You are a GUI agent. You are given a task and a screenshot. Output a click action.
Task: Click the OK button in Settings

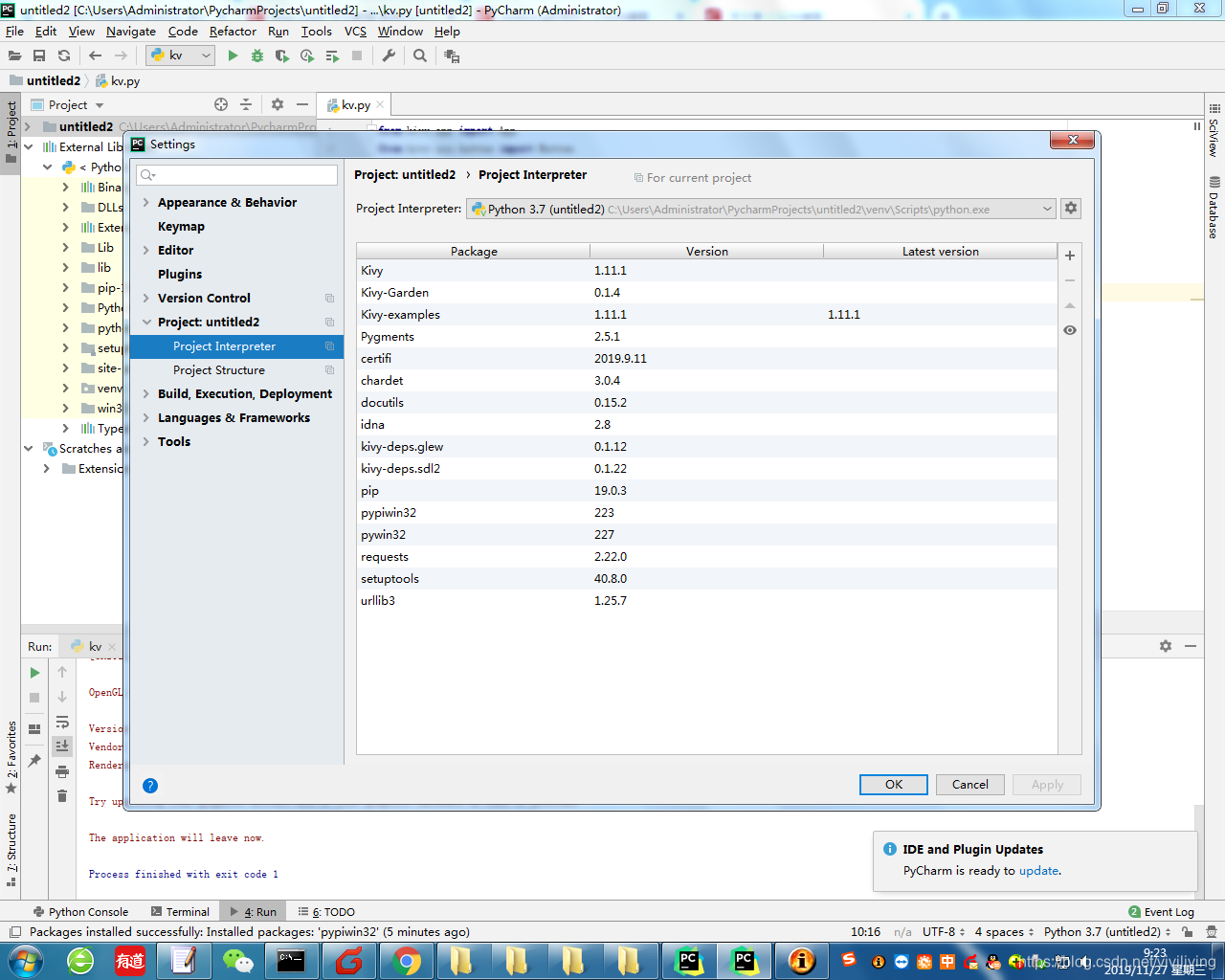[893, 784]
